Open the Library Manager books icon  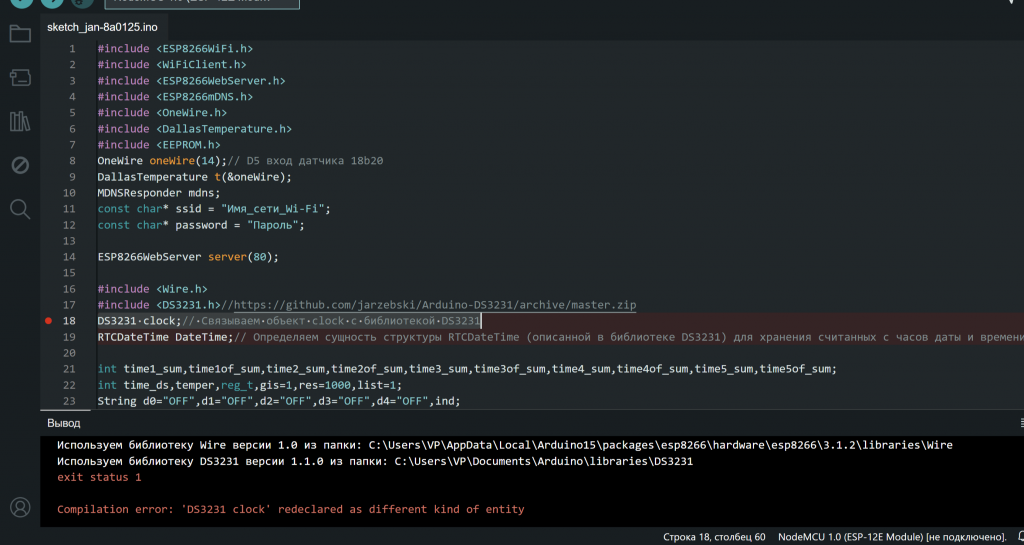point(20,121)
